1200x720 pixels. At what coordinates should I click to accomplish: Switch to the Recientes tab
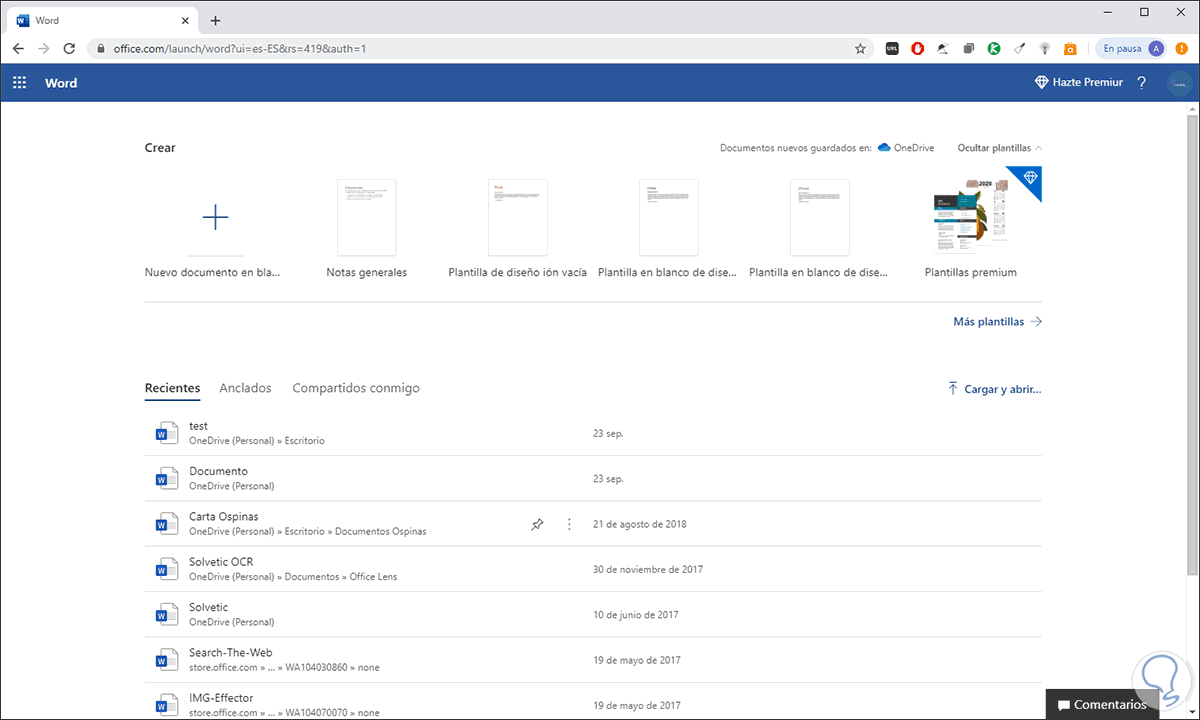pos(172,388)
